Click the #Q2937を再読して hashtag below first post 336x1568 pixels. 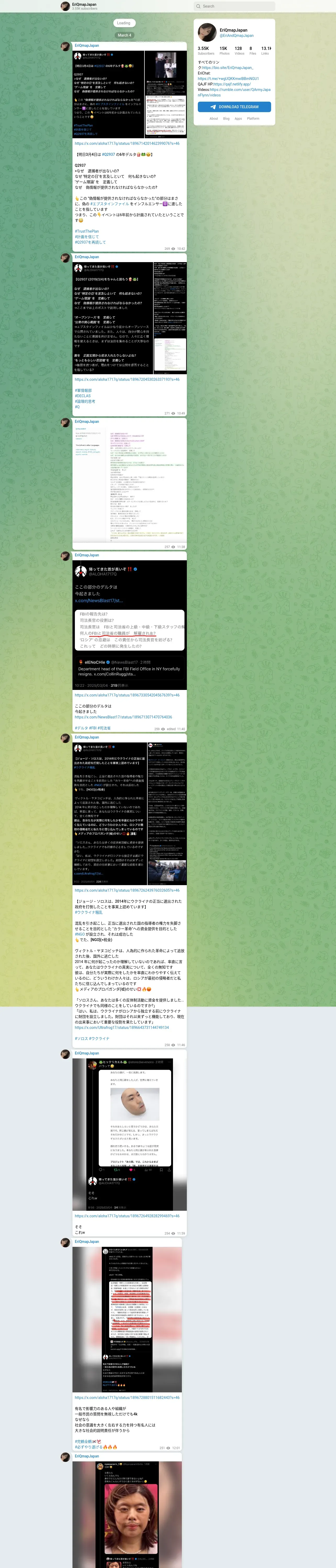(x=90, y=242)
